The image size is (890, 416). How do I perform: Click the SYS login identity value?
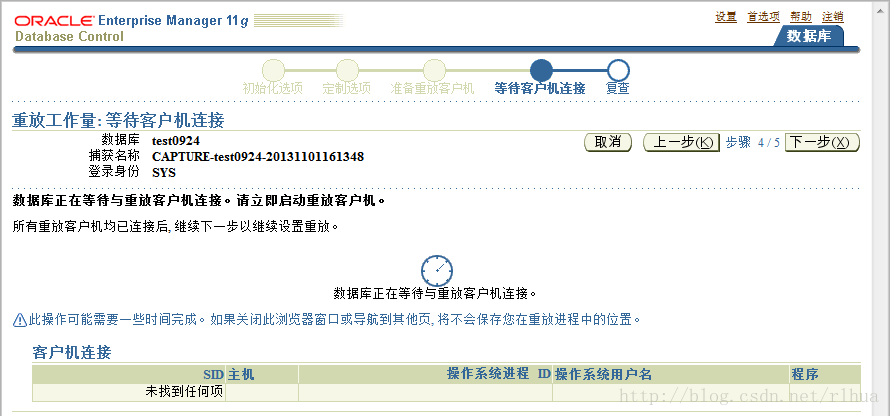(164, 173)
